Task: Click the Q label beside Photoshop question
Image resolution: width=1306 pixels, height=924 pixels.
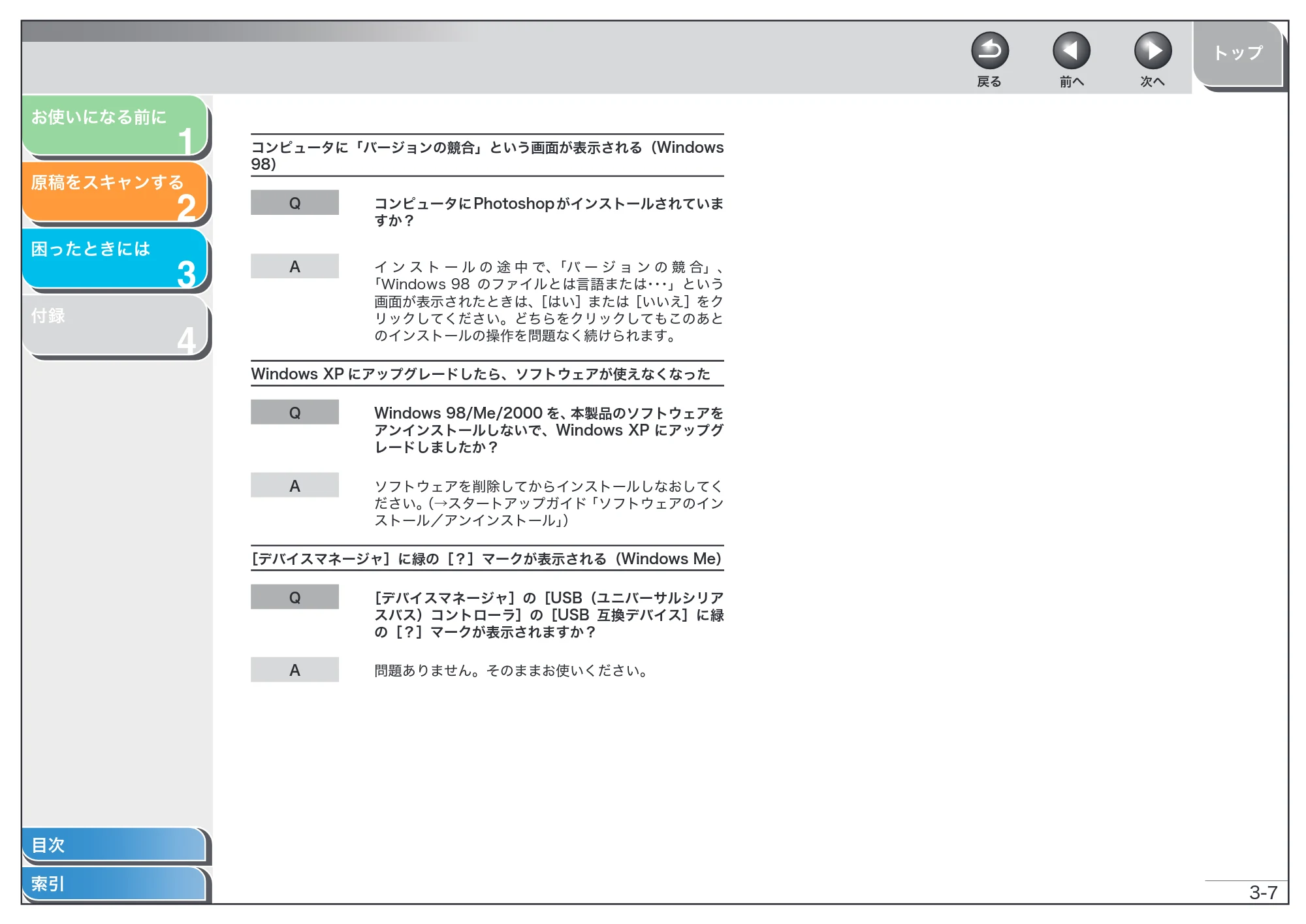Action: point(295,202)
